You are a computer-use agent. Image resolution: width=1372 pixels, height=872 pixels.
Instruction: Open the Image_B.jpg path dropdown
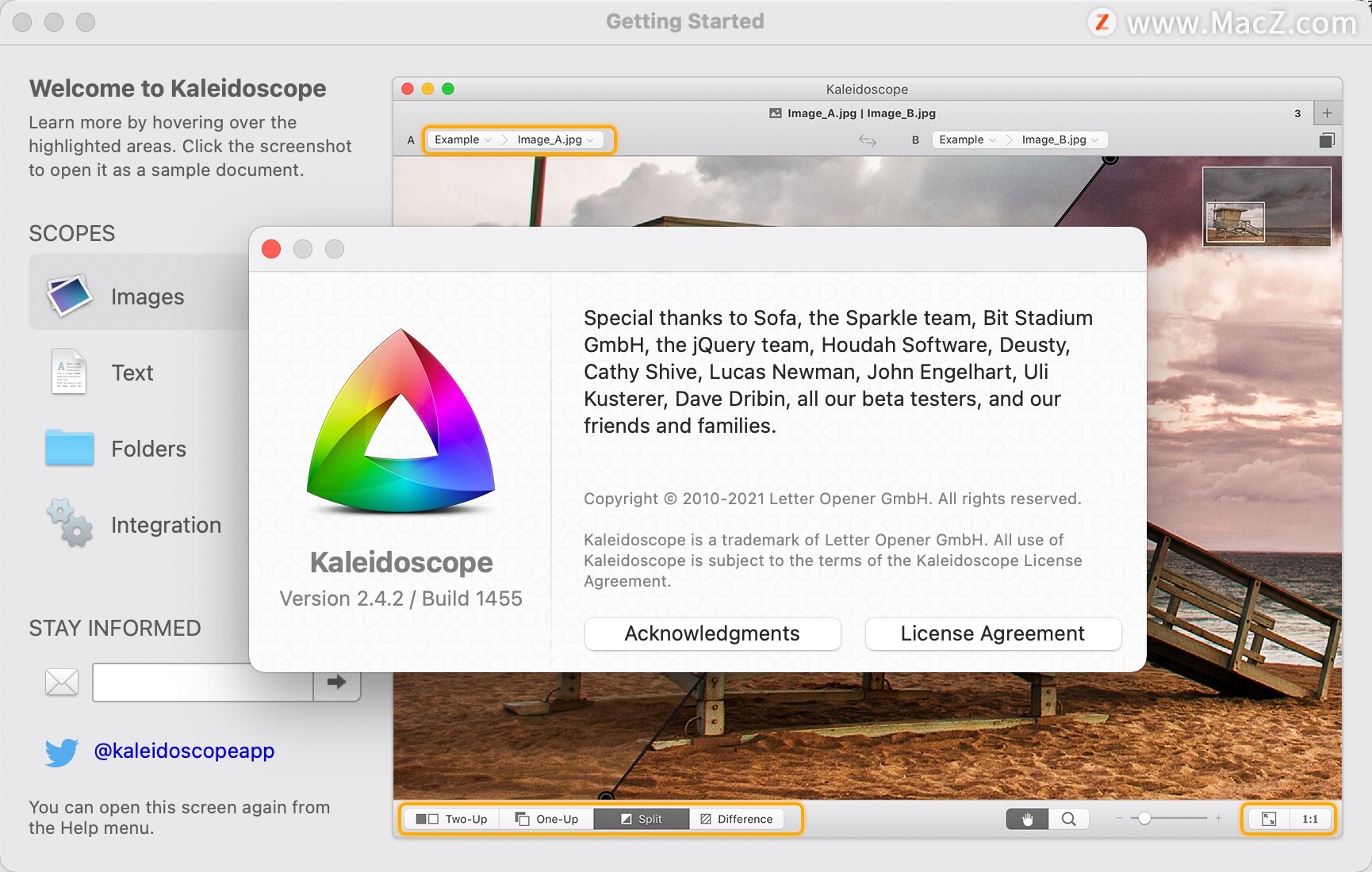point(1060,140)
